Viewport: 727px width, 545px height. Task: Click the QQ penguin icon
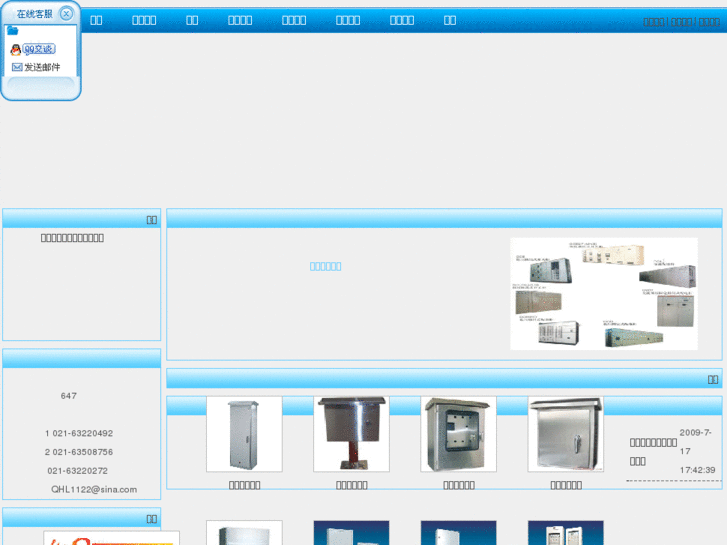click(16, 49)
